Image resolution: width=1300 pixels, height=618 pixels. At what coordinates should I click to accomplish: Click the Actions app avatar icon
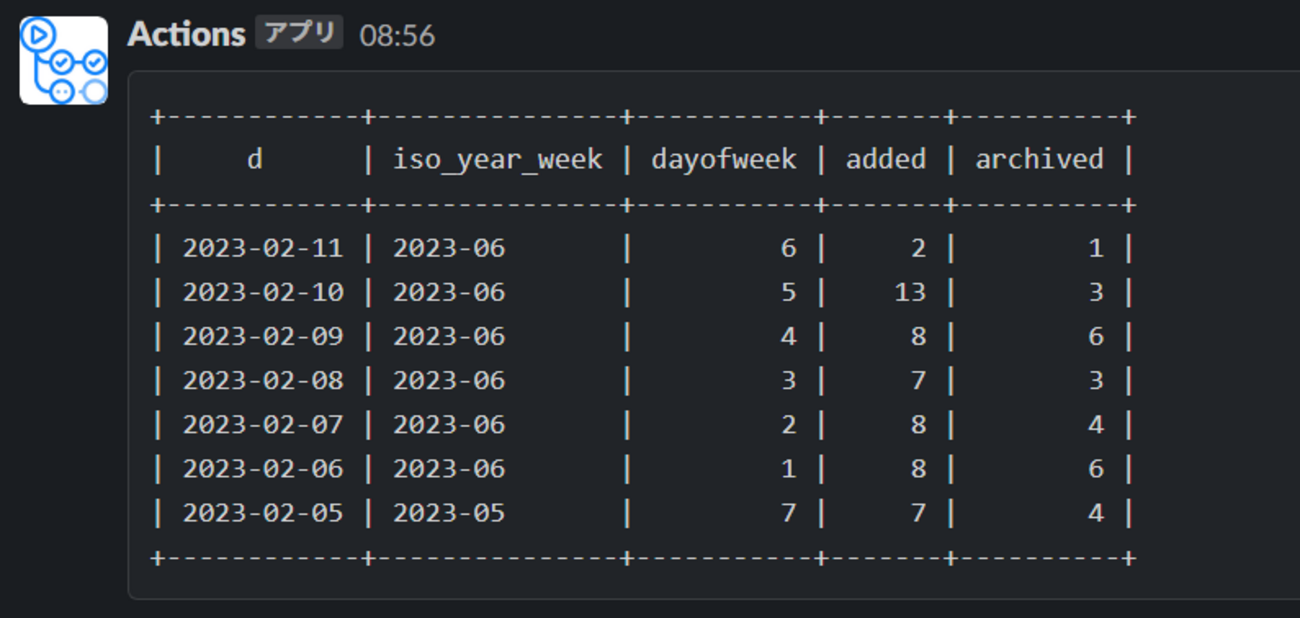(63, 60)
